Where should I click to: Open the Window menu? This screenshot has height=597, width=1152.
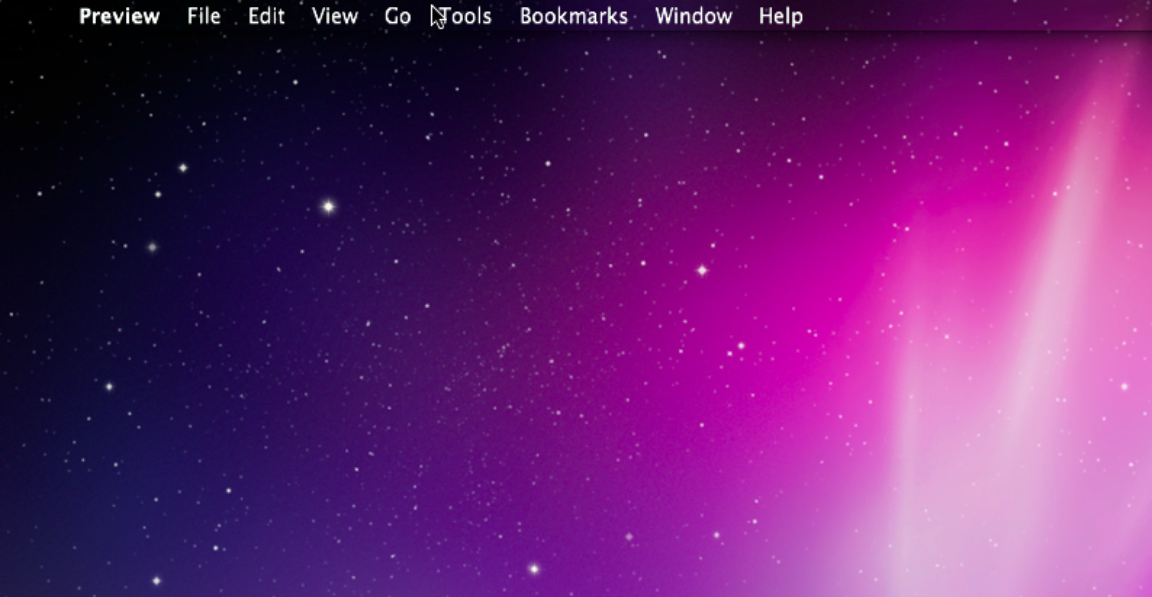pos(694,16)
